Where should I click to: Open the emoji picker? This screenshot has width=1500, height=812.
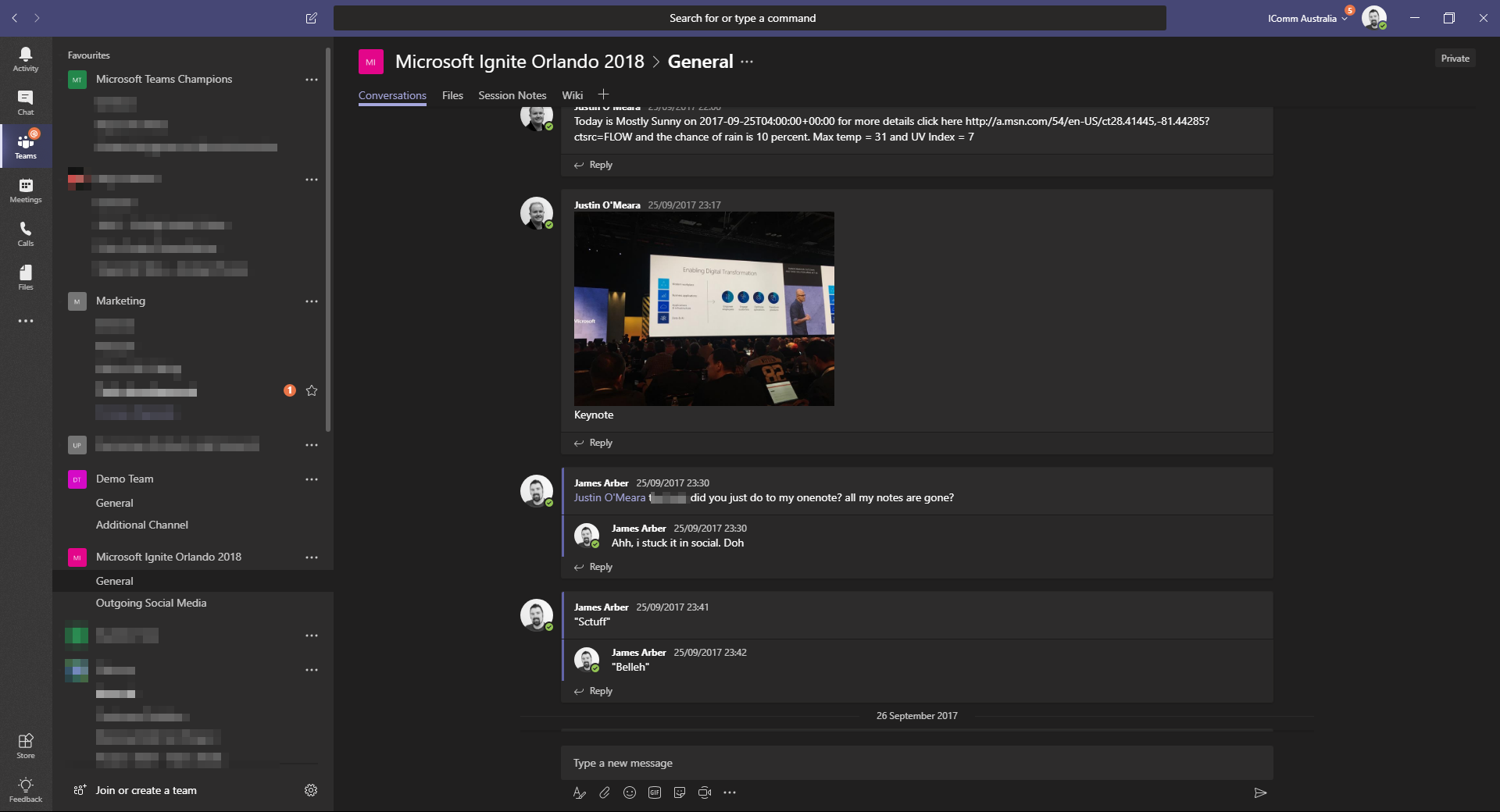tap(630, 792)
